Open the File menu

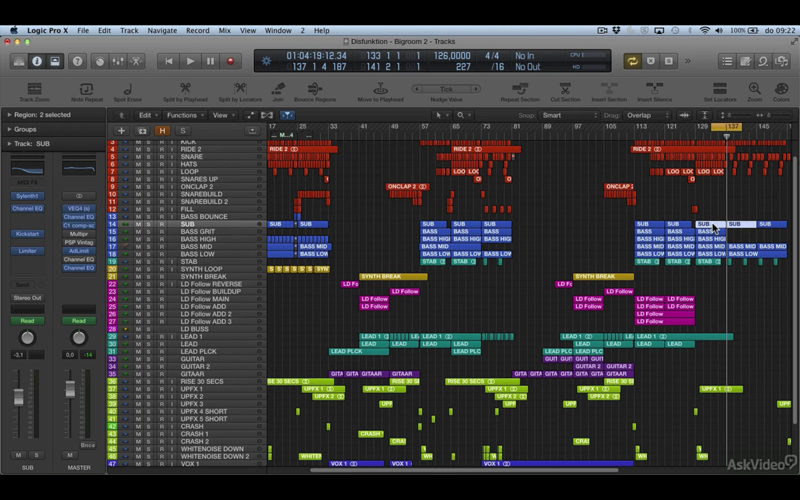[x=83, y=31]
